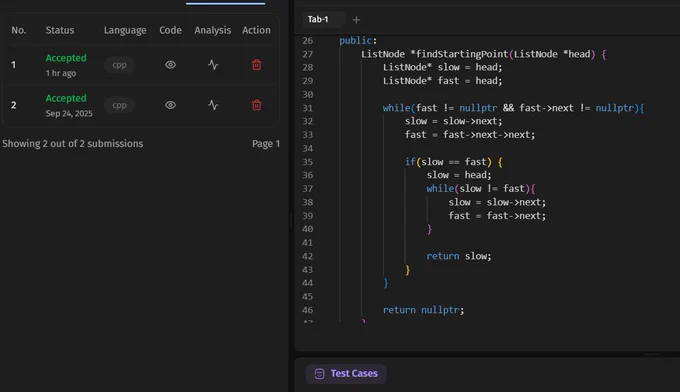This screenshot has height=392, width=680.
Task: Click Accepted status of 1 hr ago submission
Action: [66, 58]
